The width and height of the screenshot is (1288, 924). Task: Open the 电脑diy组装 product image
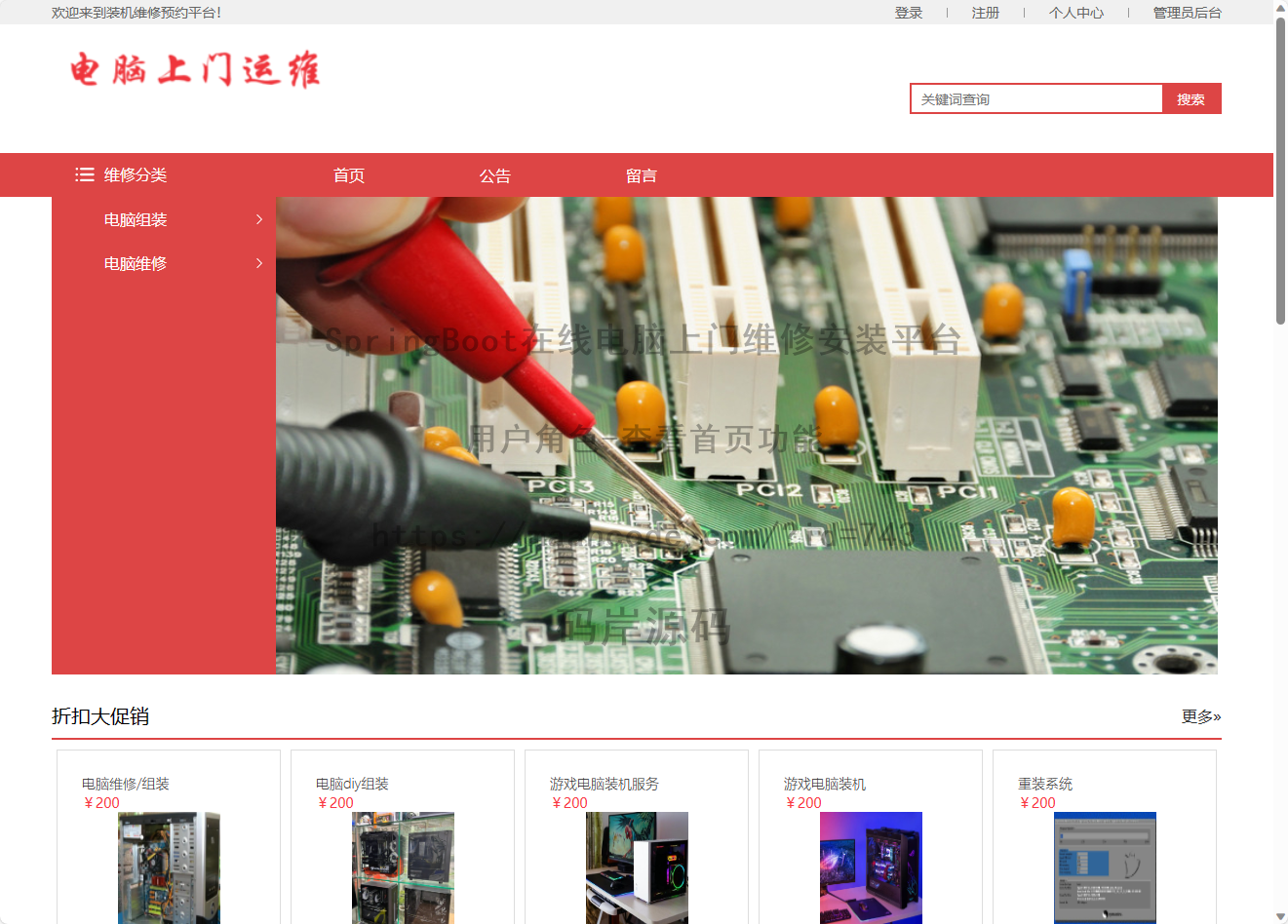[403, 867]
